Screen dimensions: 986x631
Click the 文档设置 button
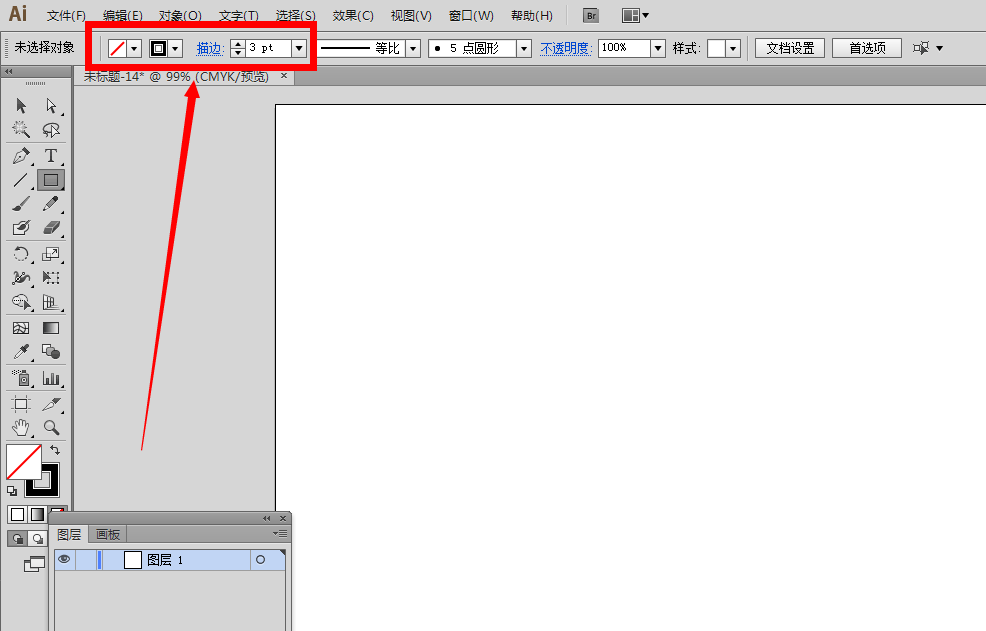point(790,48)
